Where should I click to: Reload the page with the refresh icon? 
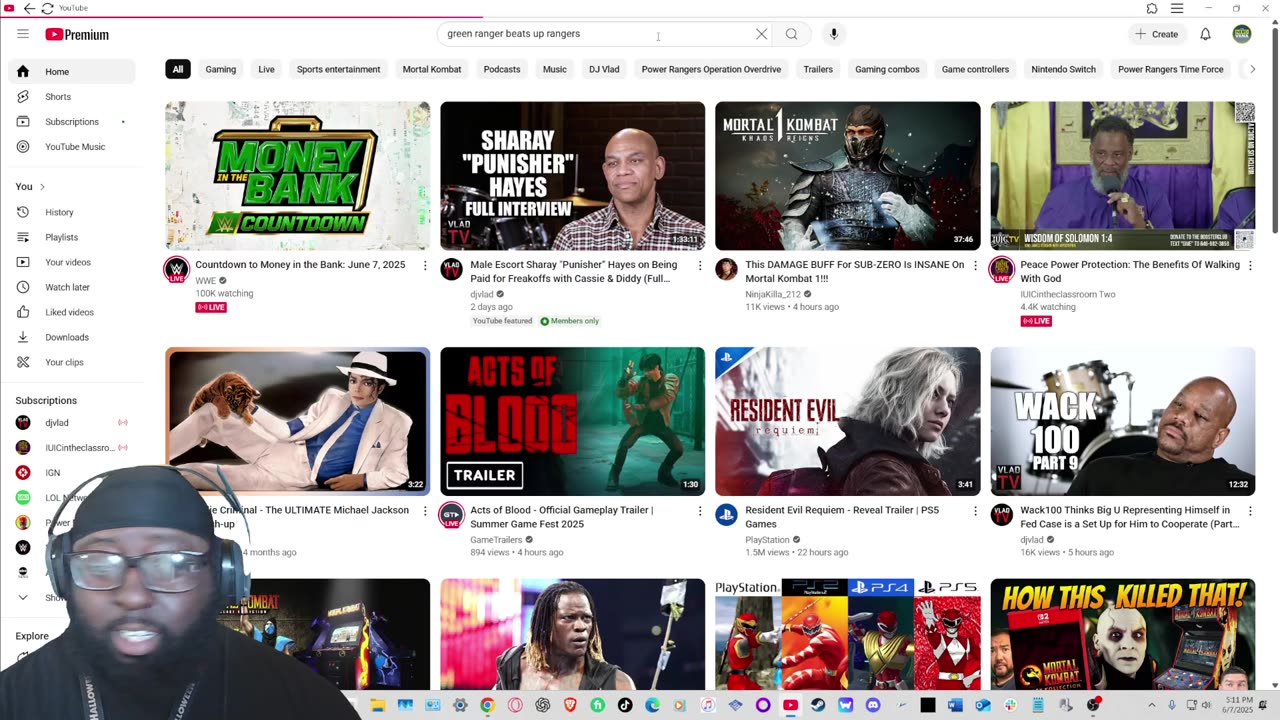point(47,8)
